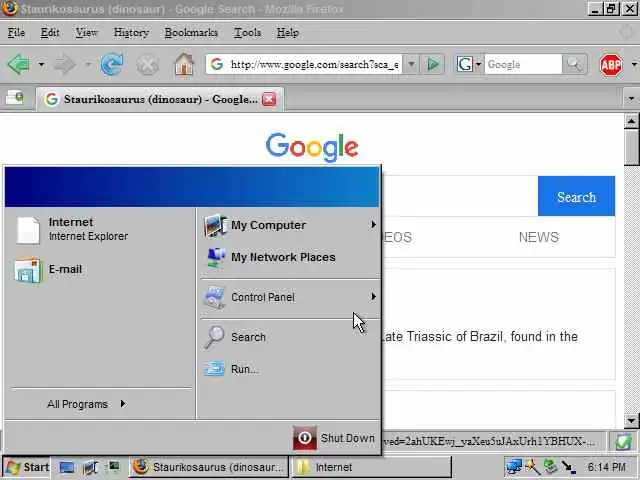Open the Help menu
The image size is (640, 480).
[x=288, y=33]
